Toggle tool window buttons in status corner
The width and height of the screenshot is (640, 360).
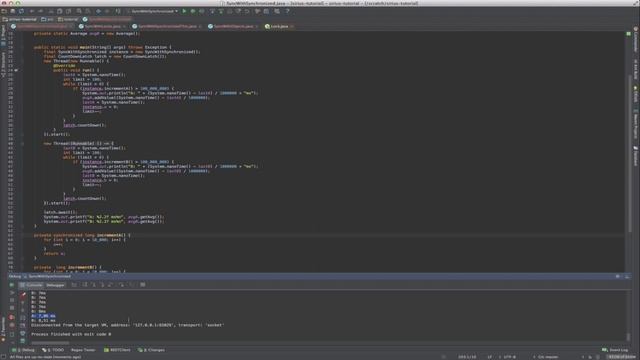pos(3,357)
